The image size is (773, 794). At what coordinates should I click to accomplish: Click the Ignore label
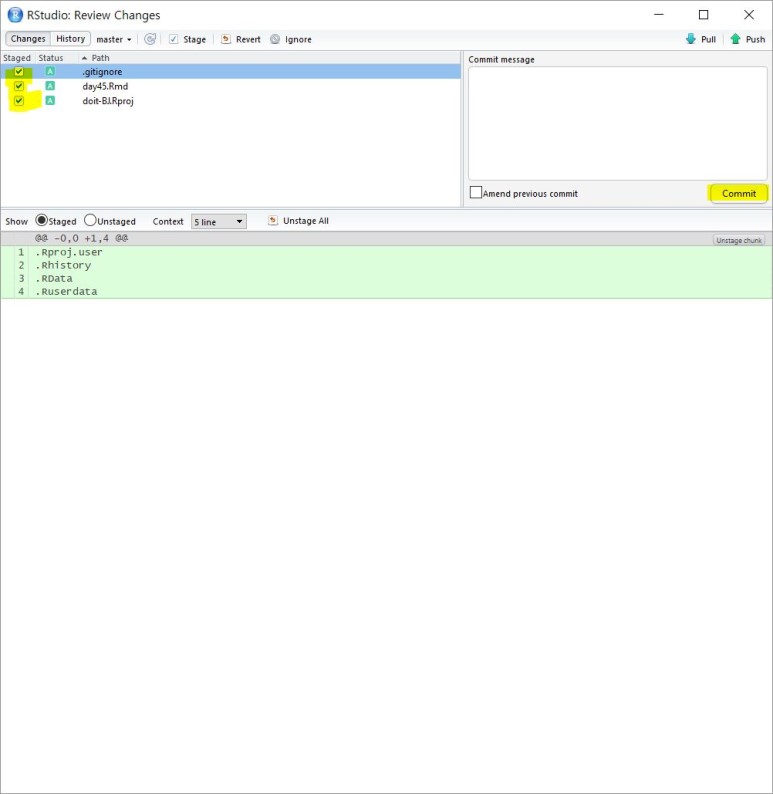click(x=298, y=39)
